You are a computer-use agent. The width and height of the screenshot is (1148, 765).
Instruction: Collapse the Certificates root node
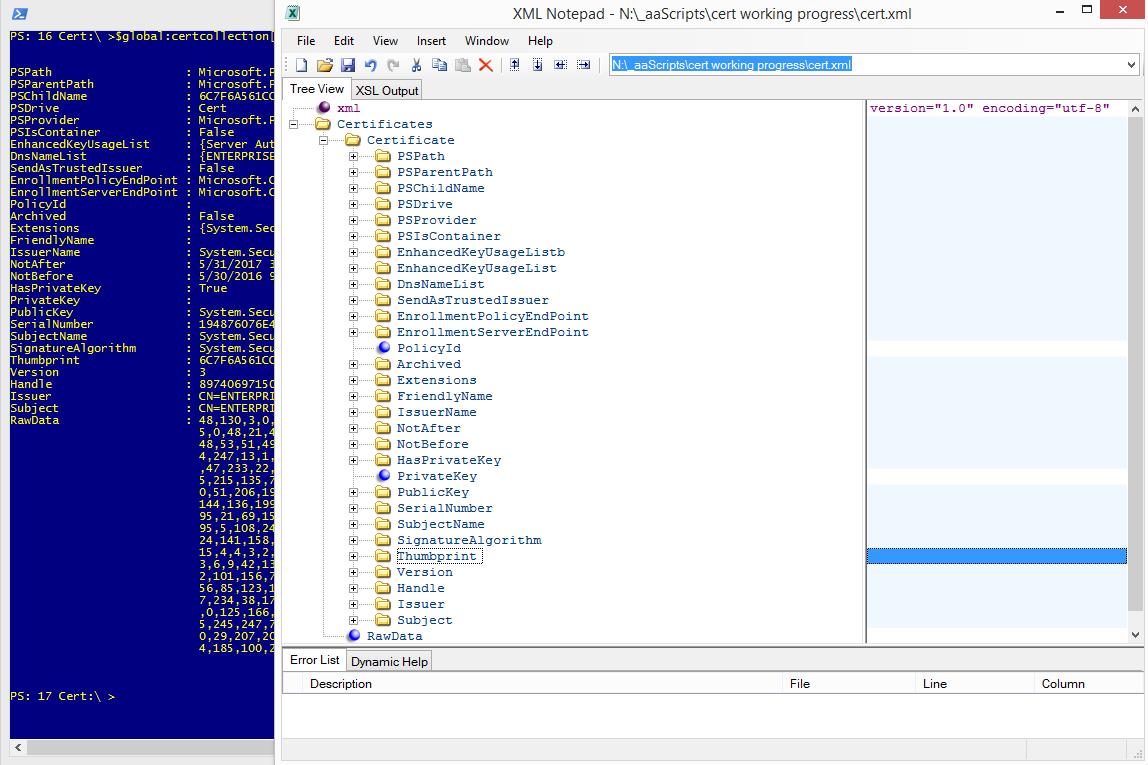(293, 124)
